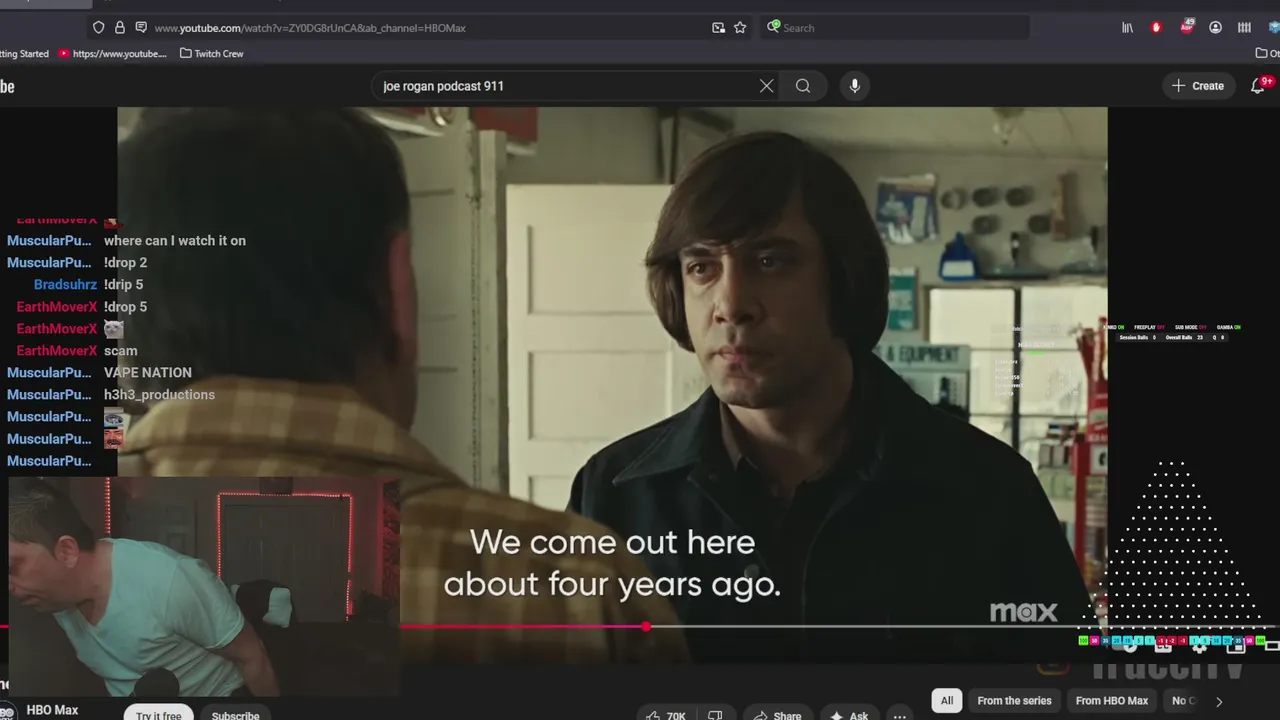Click chat message 'where can I watch it on'

point(175,241)
